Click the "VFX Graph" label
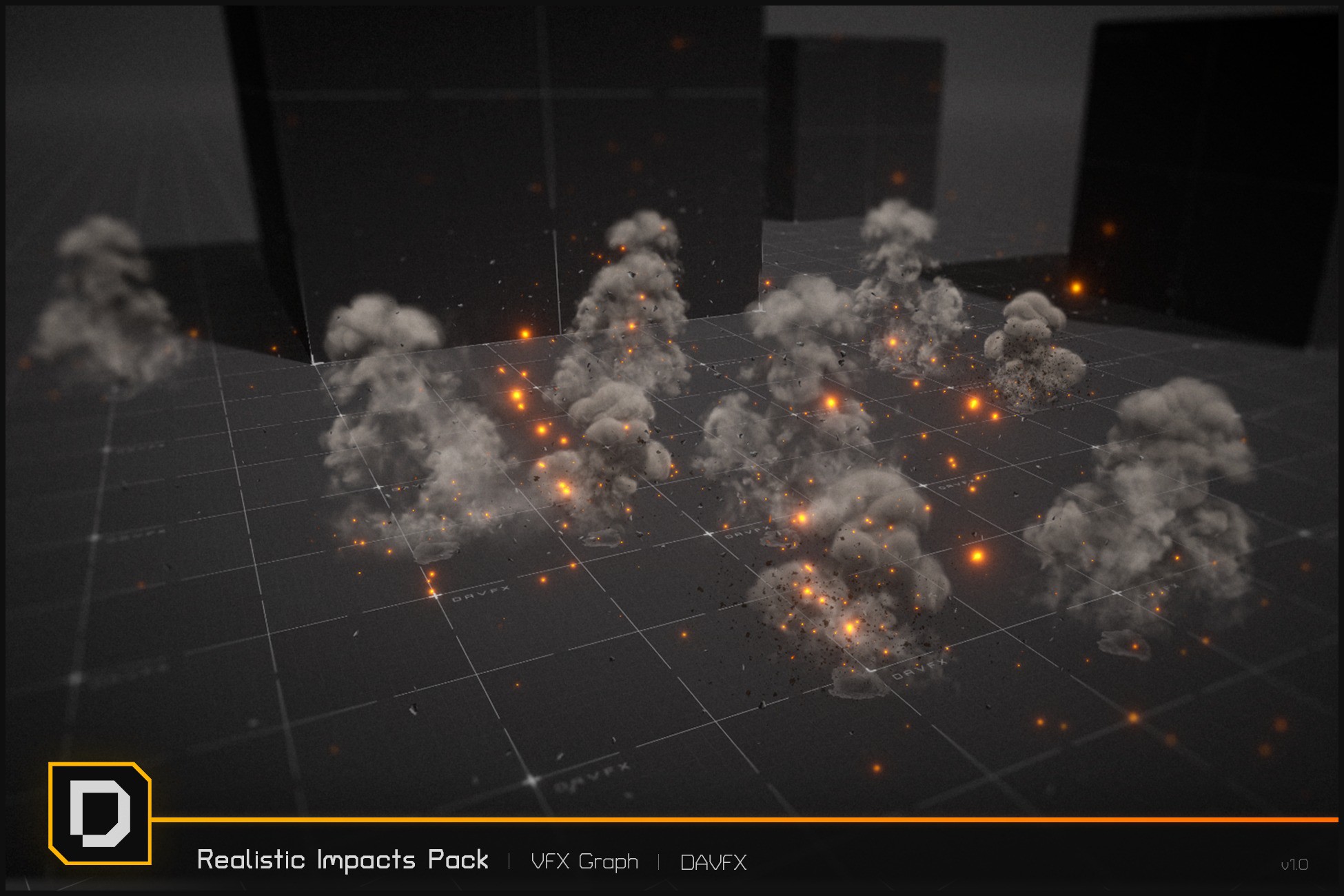Viewport: 1344px width, 896px height. click(x=584, y=862)
